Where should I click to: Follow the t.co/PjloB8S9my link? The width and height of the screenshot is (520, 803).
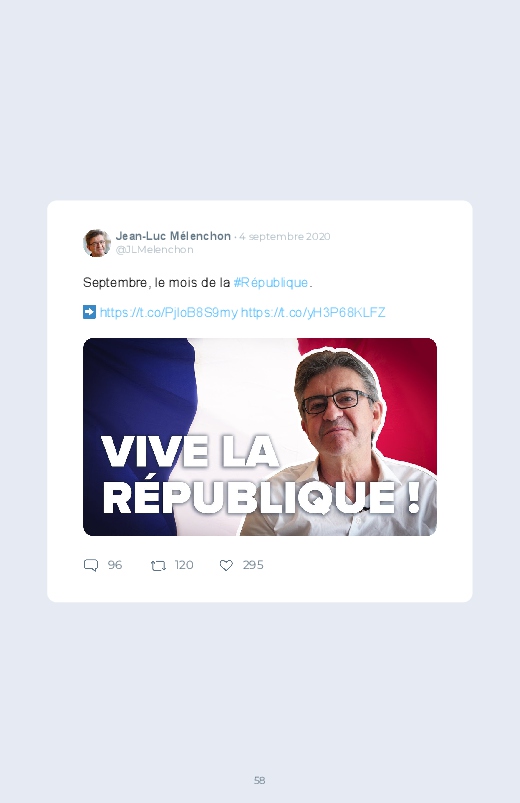pos(169,312)
